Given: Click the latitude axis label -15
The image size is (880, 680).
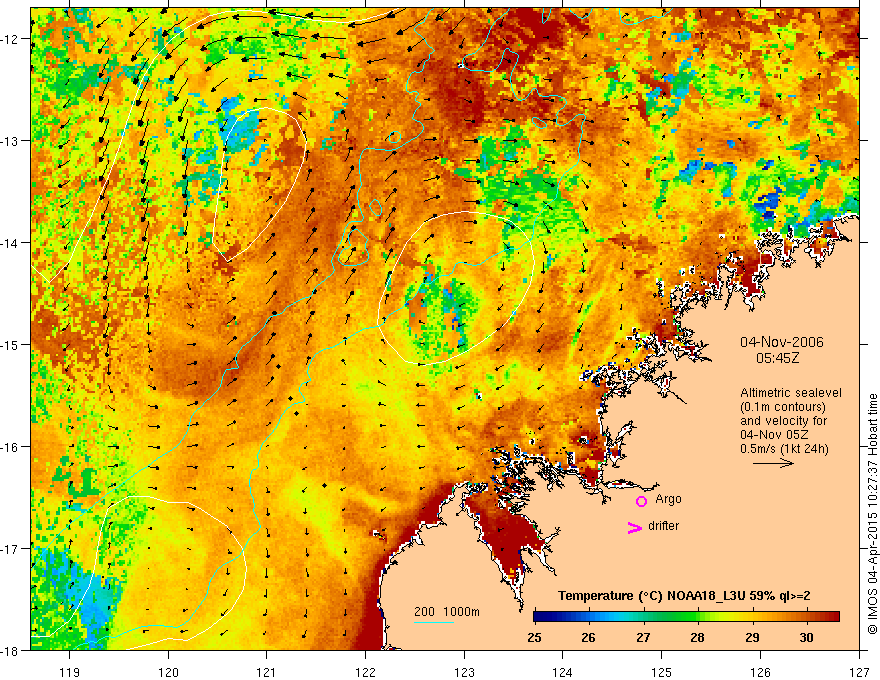Looking at the screenshot, I should [10, 344].
